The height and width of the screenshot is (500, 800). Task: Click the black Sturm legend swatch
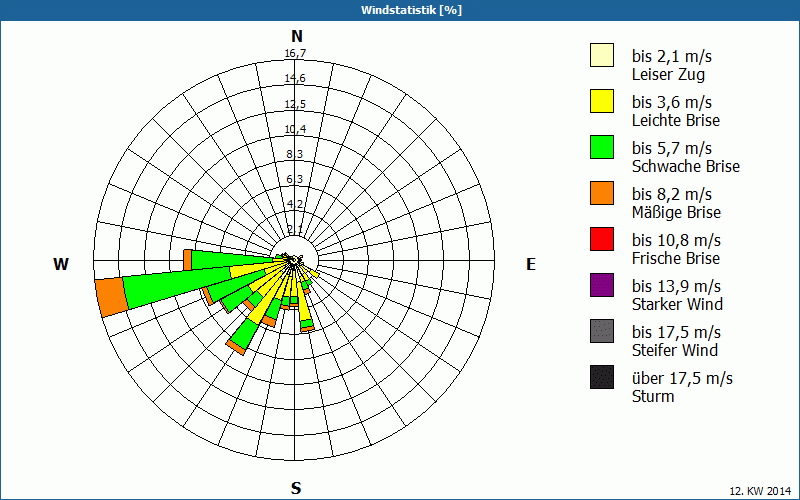tap(602, 377)
